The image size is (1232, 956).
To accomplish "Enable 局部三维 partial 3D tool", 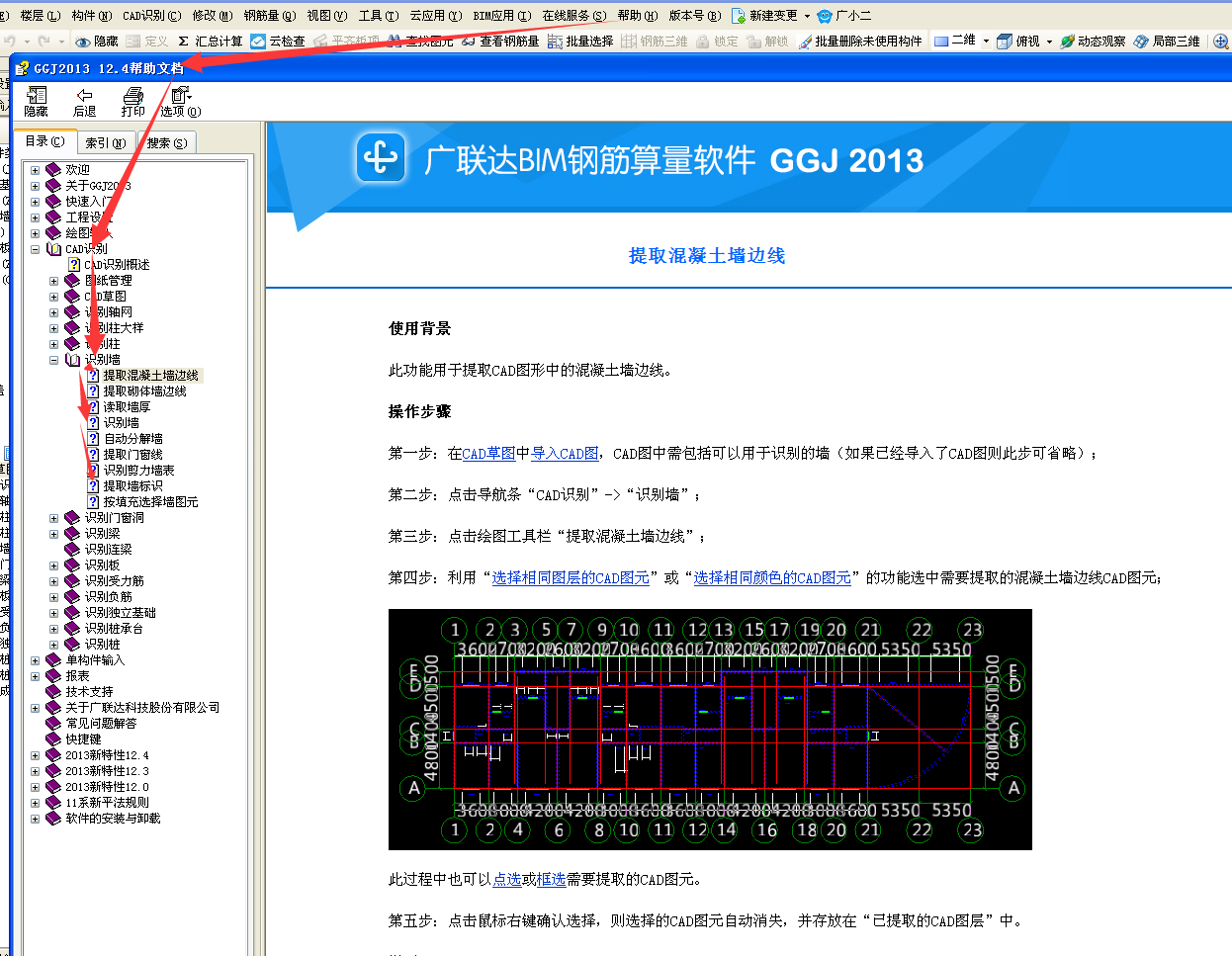I will (x=1167, y=42).
